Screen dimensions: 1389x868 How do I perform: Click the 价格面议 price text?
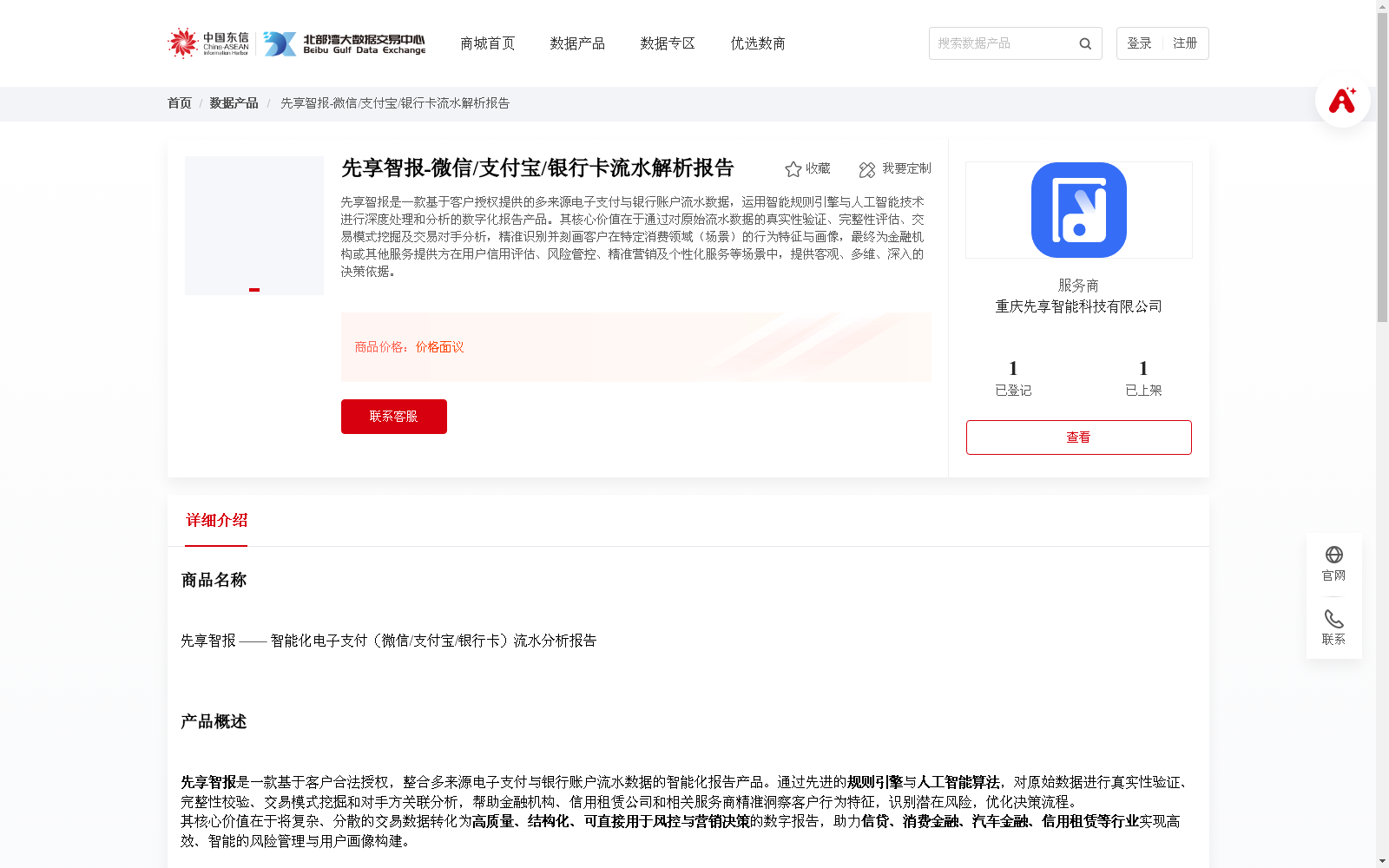pyautogui.click(x=440, y=347)
